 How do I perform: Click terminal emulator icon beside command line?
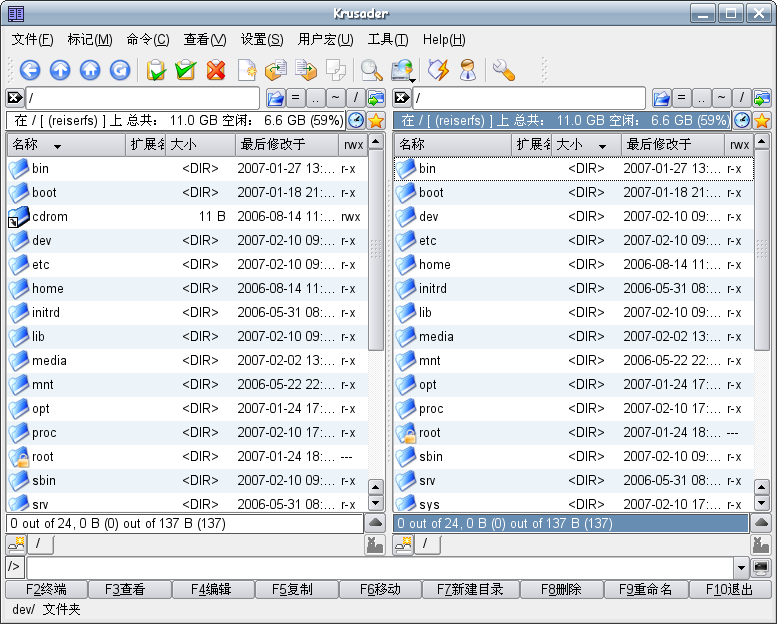coord(761,567)
